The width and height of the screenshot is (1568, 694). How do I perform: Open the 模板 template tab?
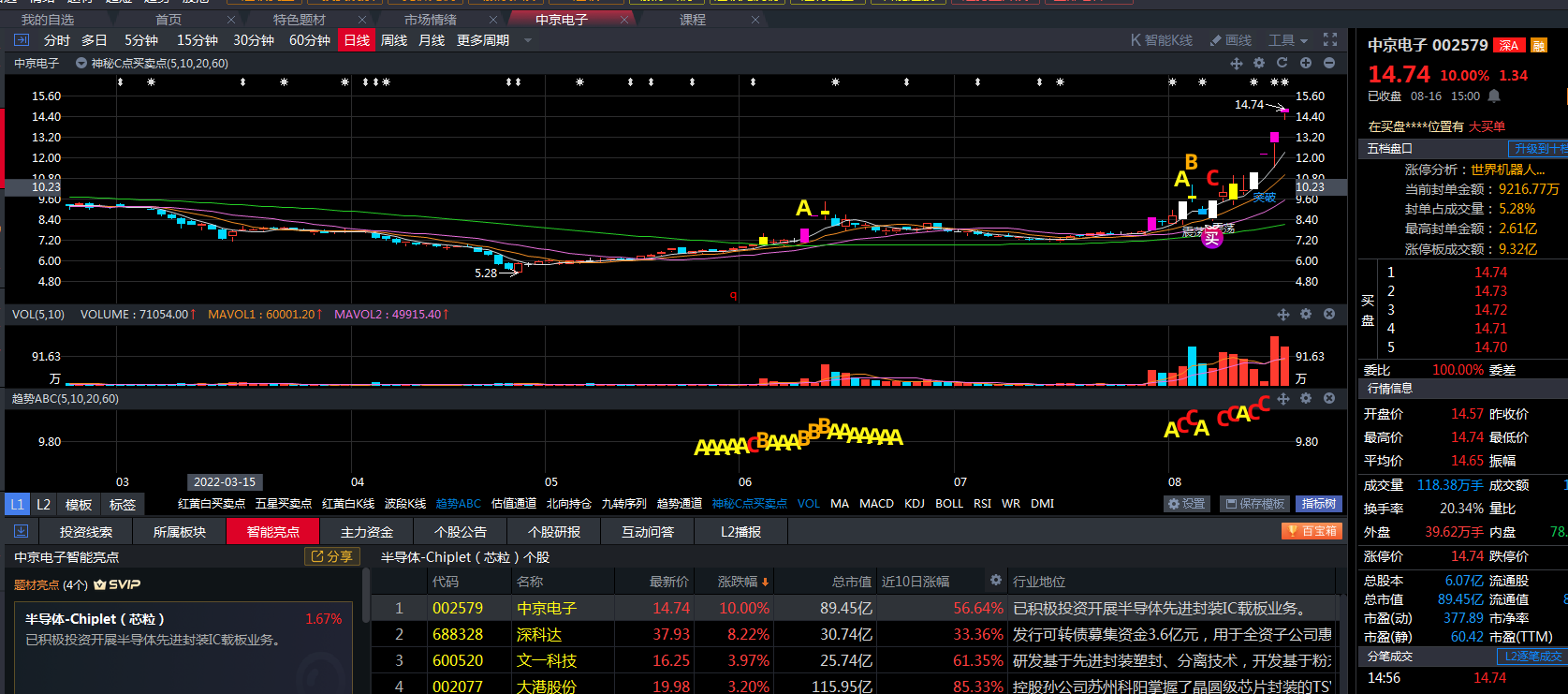click(79, 504)
